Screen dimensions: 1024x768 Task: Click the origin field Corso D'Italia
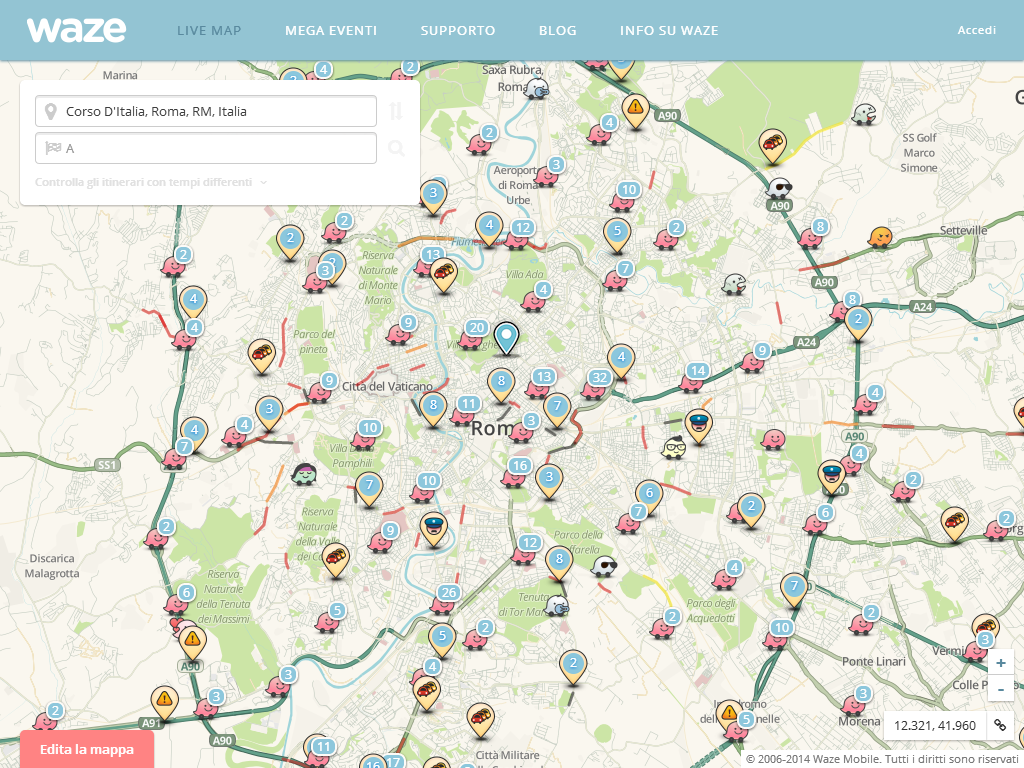coord(206,111)
